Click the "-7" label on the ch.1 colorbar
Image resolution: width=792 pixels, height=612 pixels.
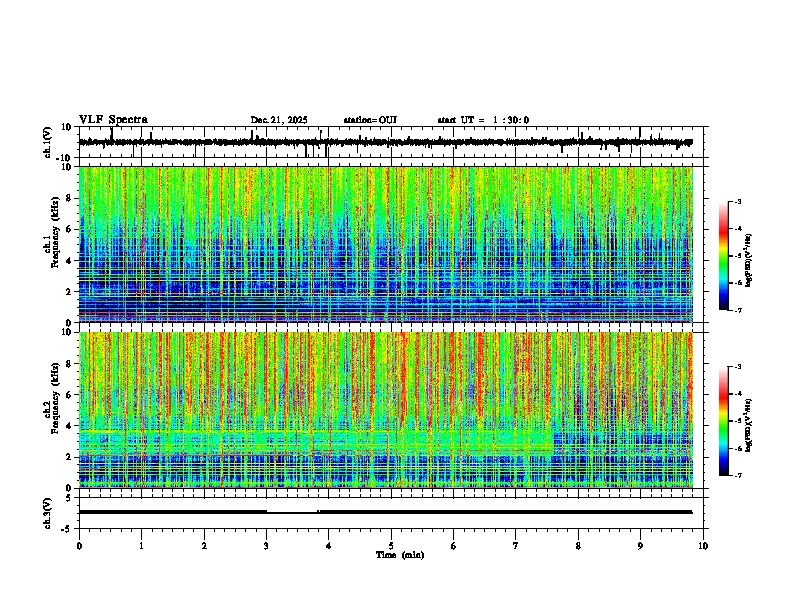click(x=738, y=310)
